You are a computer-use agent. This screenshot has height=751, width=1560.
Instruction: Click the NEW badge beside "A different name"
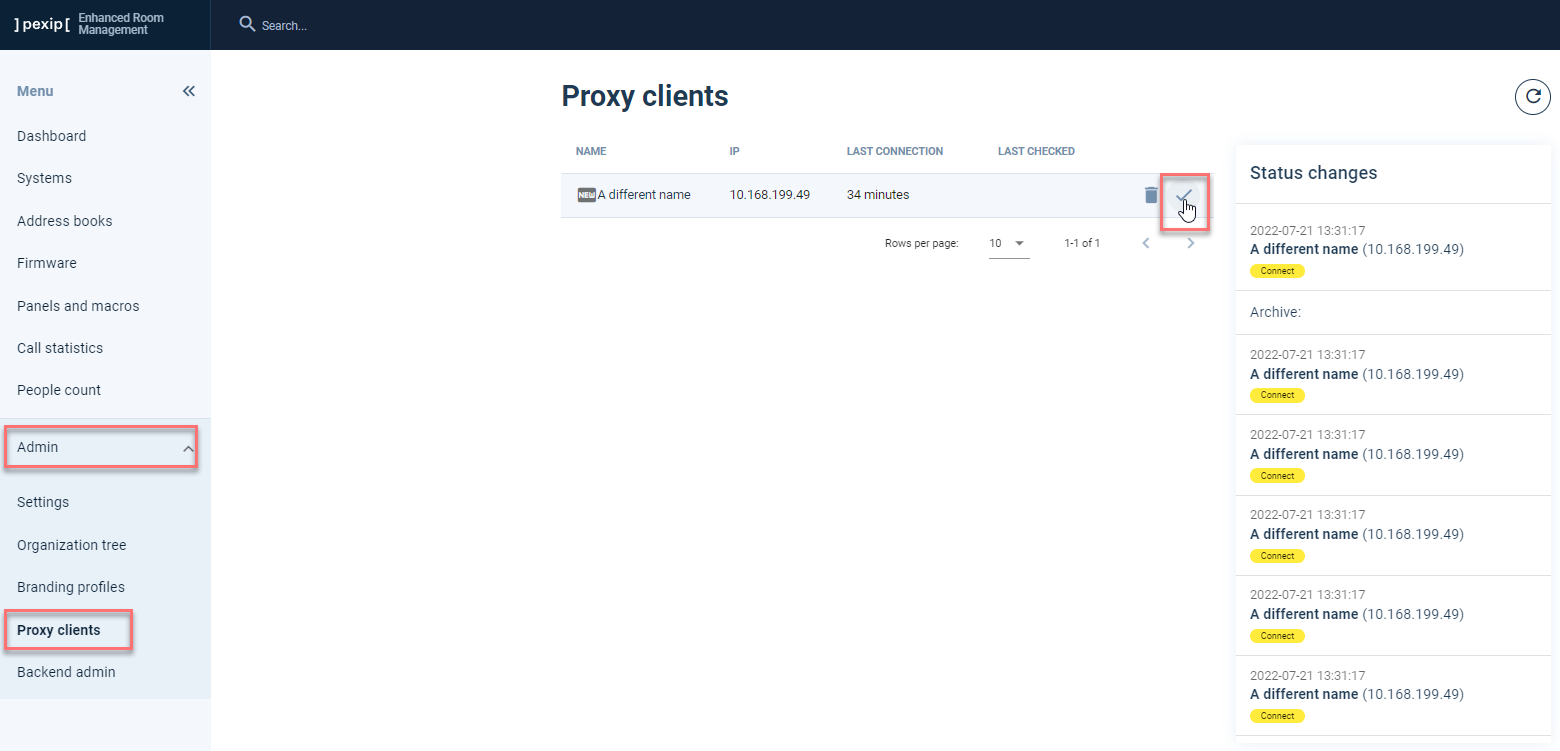pos(586,195)
